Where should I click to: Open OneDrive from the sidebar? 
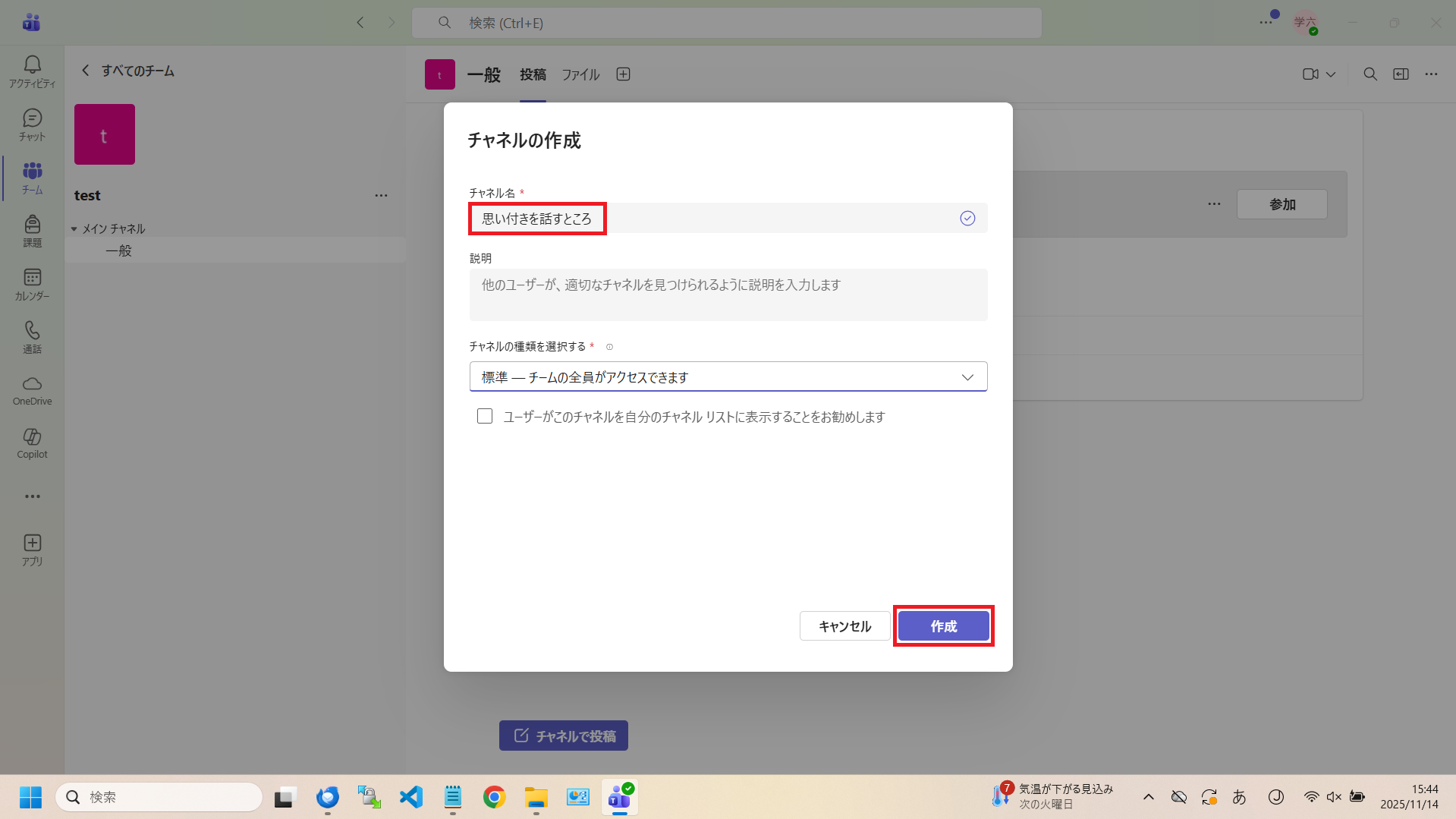32,390
